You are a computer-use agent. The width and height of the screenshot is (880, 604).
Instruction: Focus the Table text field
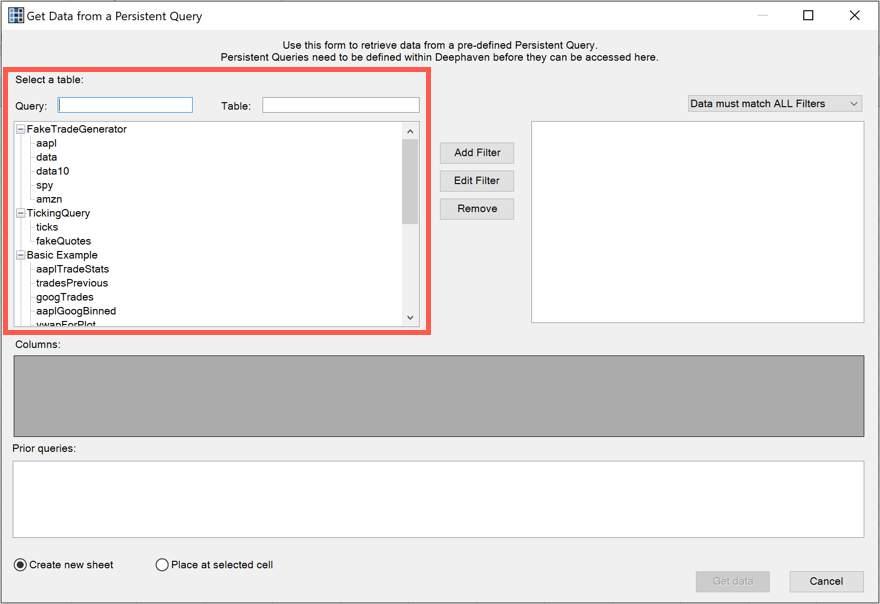pyautogui.click(x=340, y=105)
